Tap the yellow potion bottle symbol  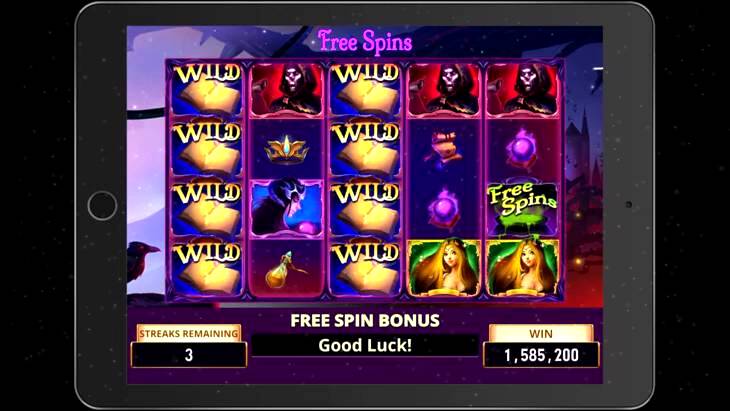284,269
